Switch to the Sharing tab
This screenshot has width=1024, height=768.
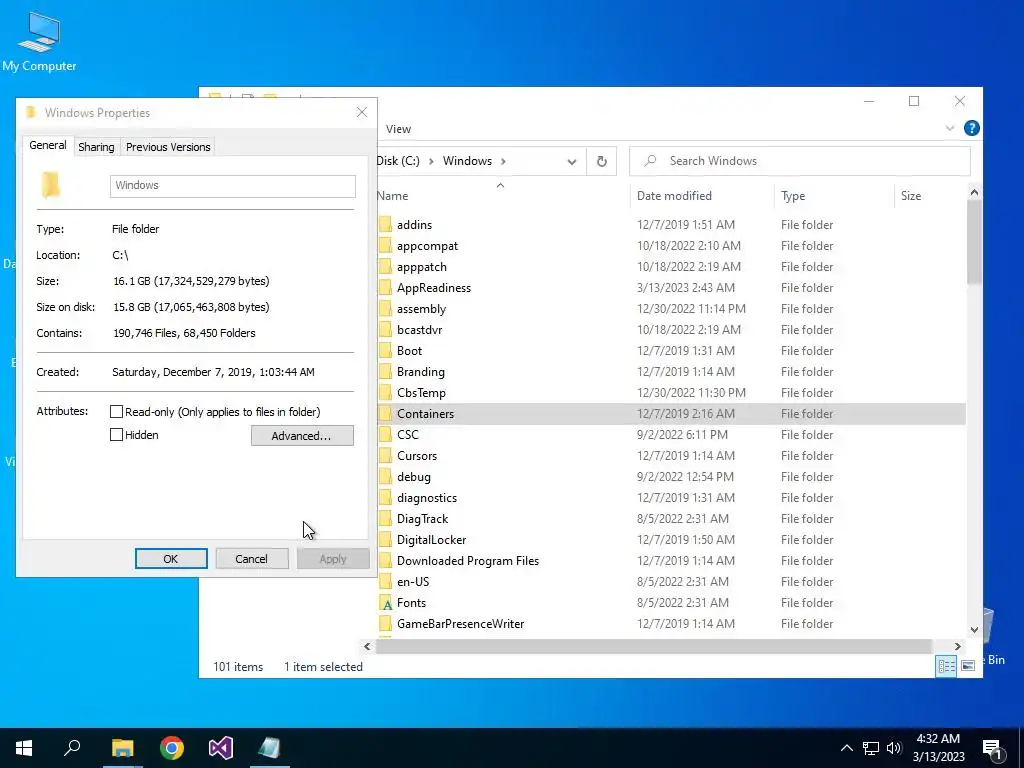(96, 147)
